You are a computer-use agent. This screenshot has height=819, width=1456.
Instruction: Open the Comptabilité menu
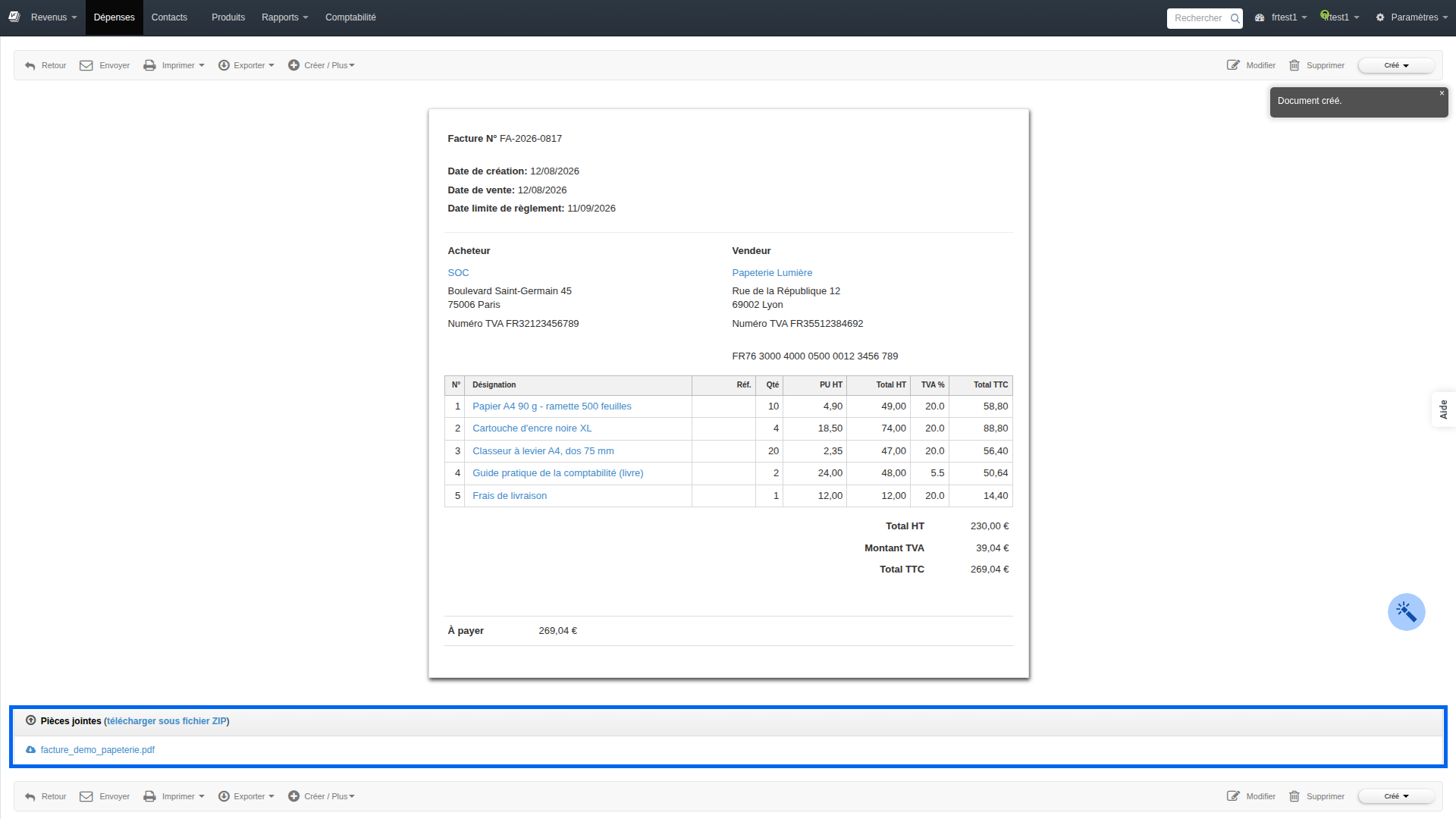click(350, 17)
